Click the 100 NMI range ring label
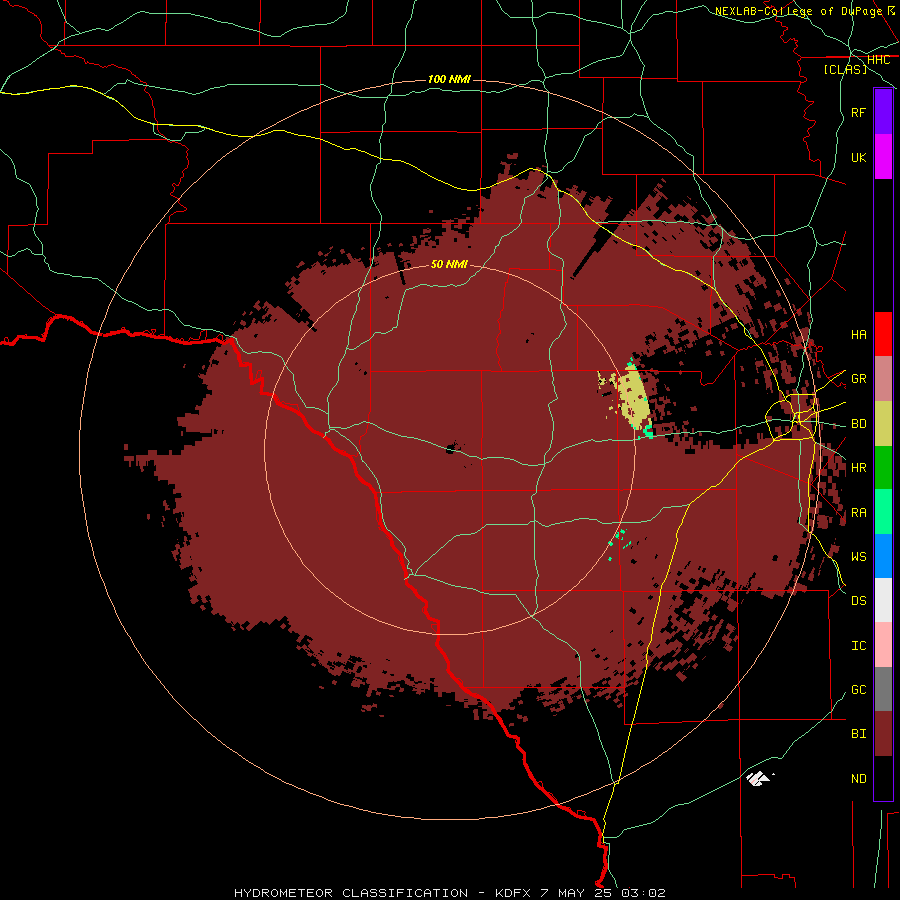The image size is (900, 900). pos(449,79)
